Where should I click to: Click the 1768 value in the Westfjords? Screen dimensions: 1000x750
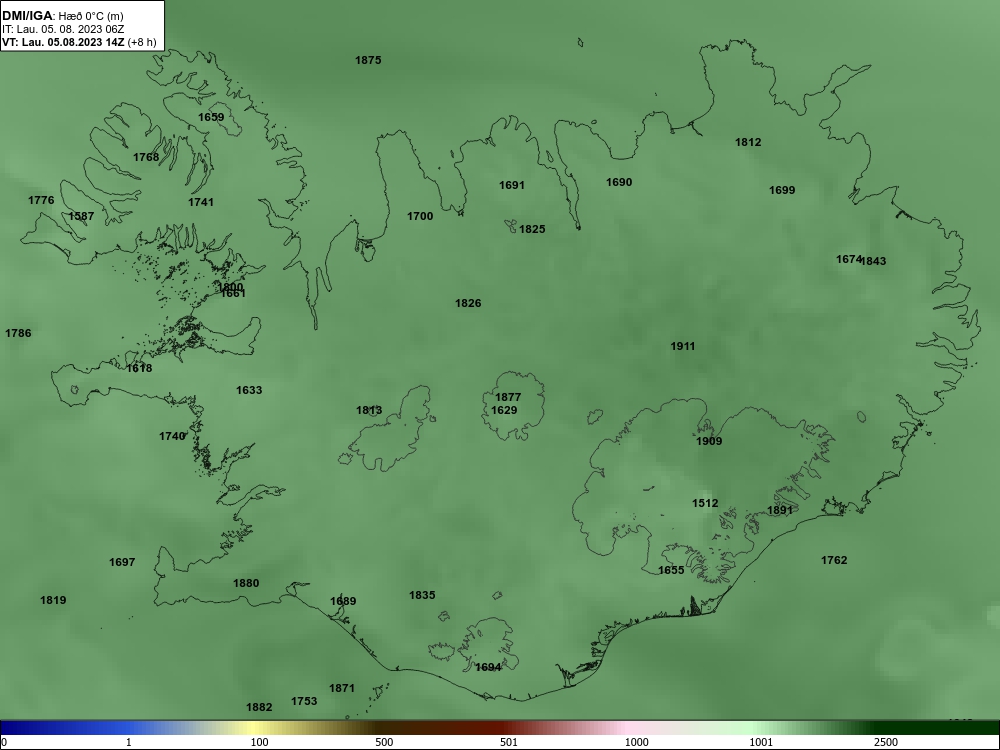click(146, 158)
